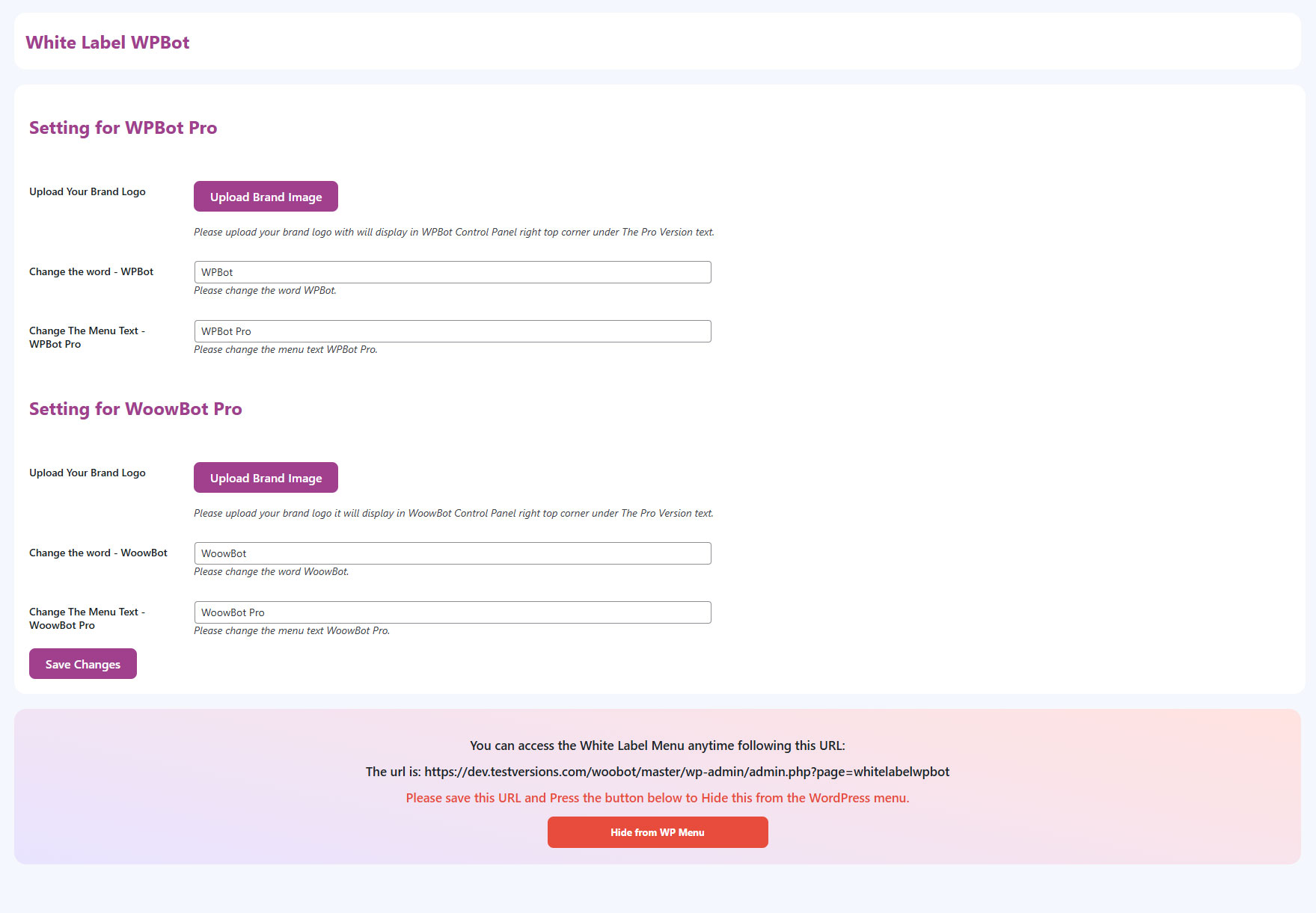1316x913 pixels.
Task: Click Upload Brand Image under WoowBot Pro settings
Action: tap(266, 478)
